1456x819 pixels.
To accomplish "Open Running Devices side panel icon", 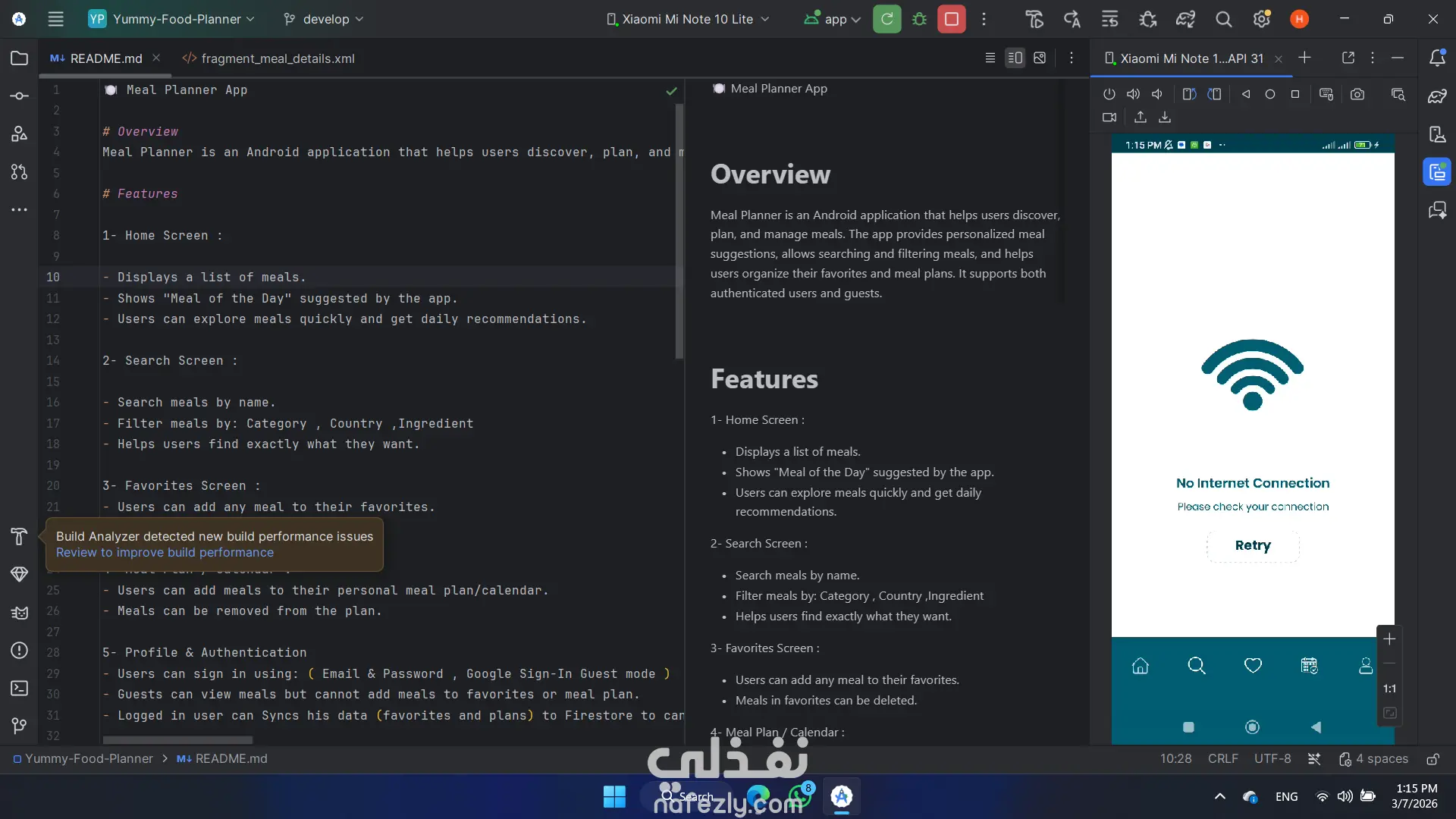I will (x=1436, y=172).
